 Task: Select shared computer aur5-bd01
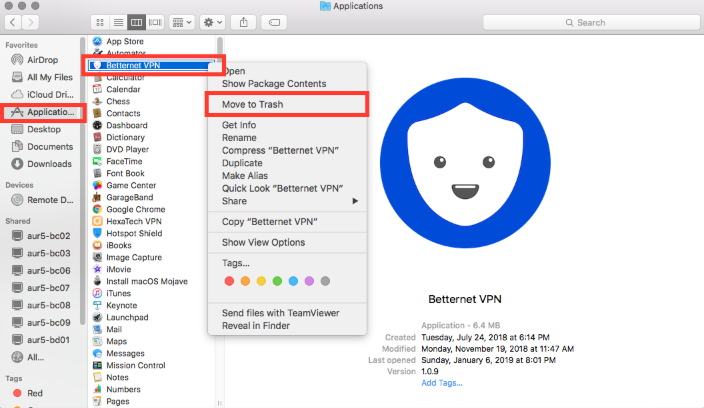coord(41,340)
